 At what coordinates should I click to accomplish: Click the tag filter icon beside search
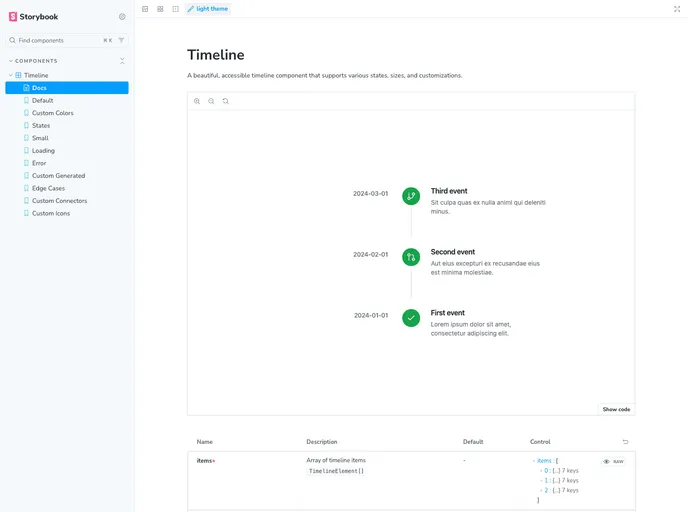[122, 40]
